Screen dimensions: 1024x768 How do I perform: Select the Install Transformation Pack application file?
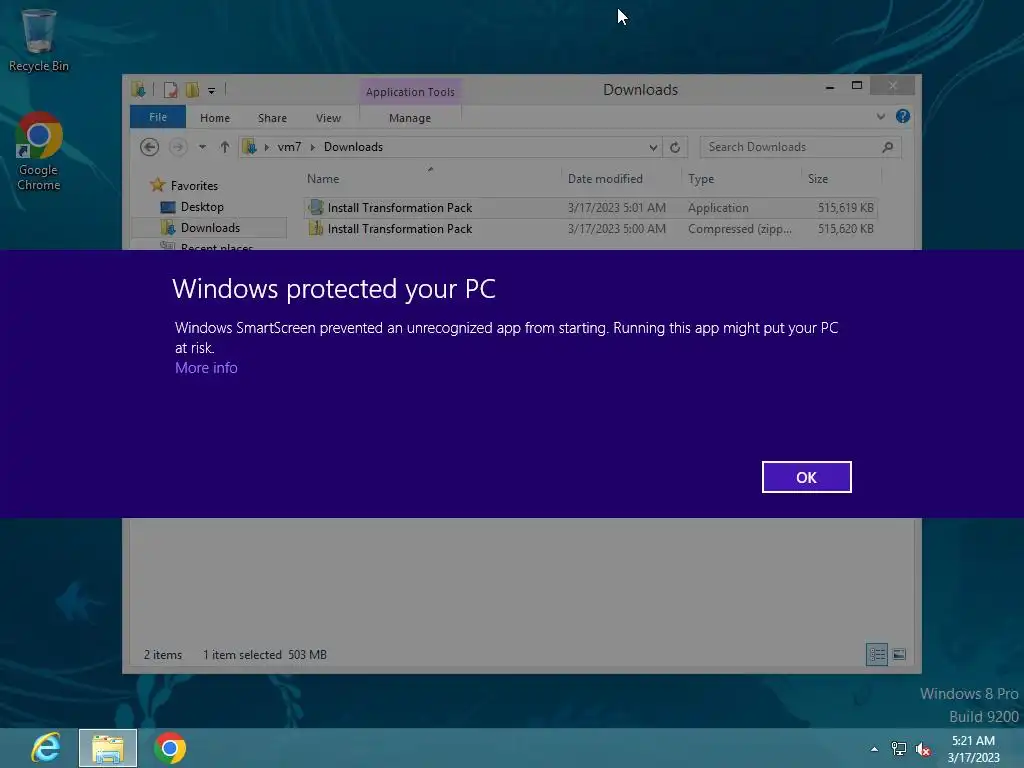590,208
